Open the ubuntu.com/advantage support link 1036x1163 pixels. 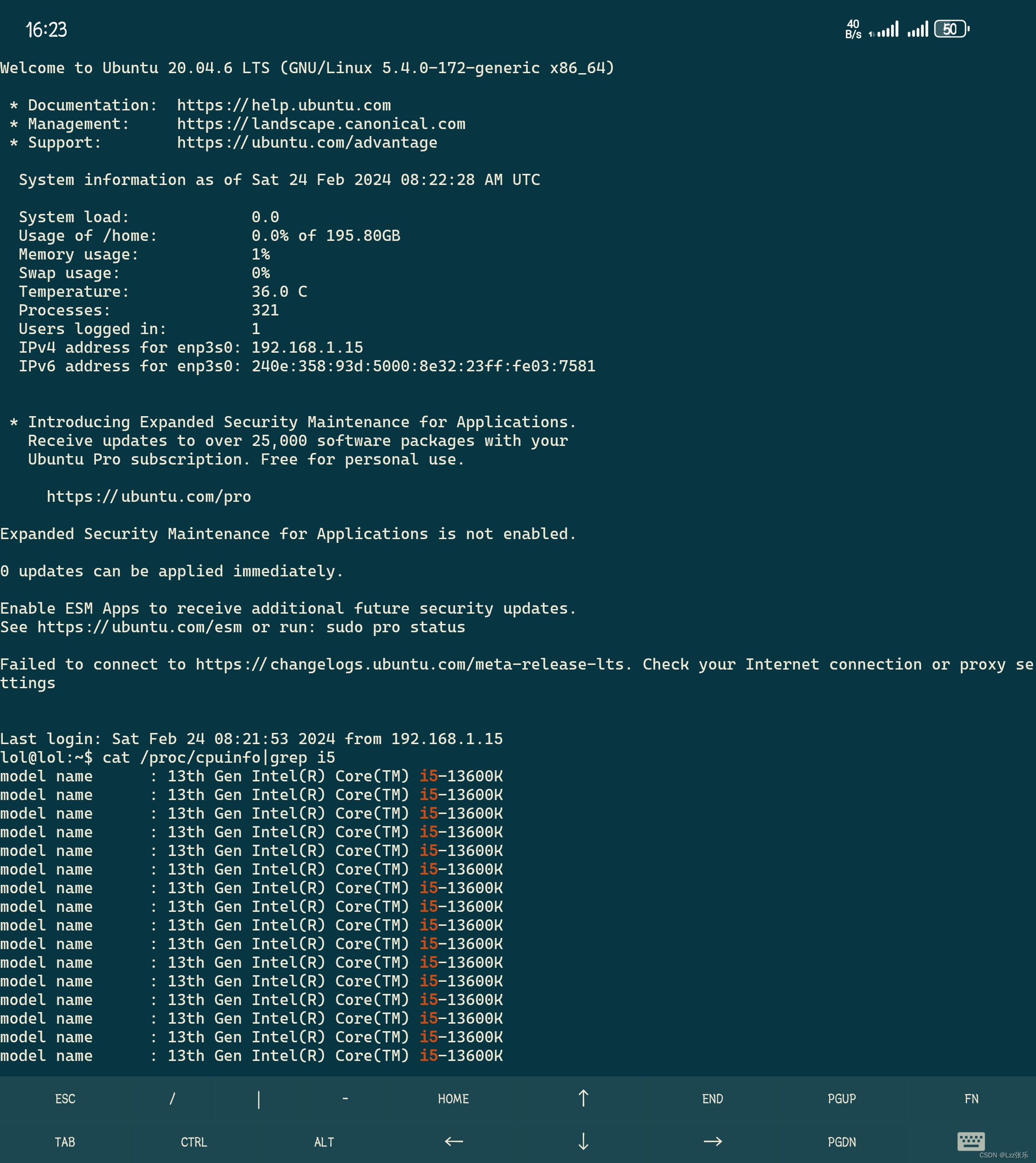(x=307, y=142)
